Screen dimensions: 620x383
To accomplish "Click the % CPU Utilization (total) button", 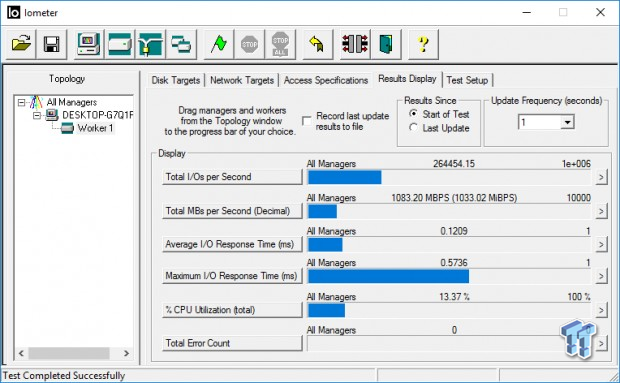I will pos(232,310).
